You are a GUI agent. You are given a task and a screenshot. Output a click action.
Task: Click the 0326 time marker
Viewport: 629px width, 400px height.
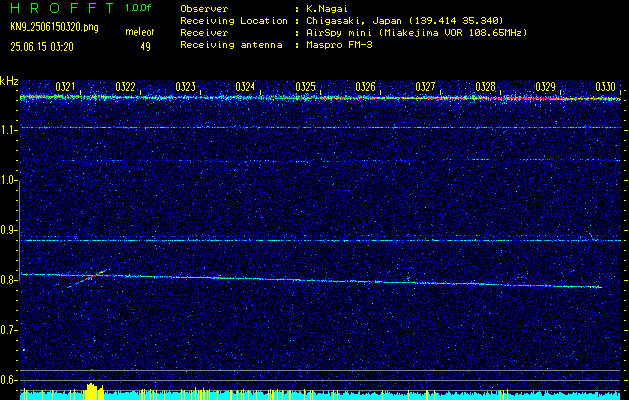tap(365, 87)
